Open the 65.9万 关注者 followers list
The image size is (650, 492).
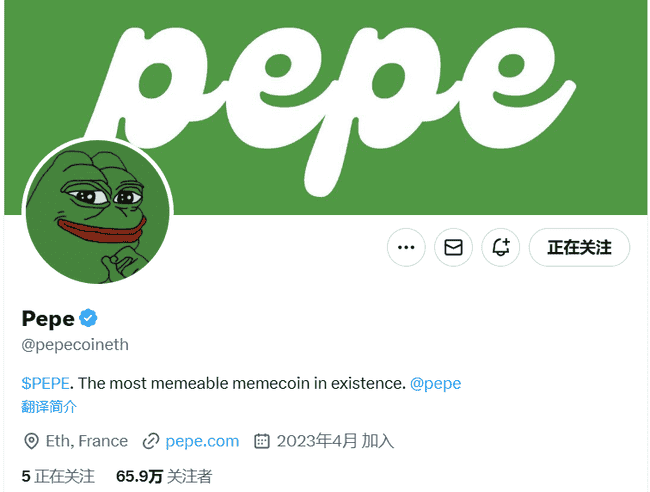(163, 476)
